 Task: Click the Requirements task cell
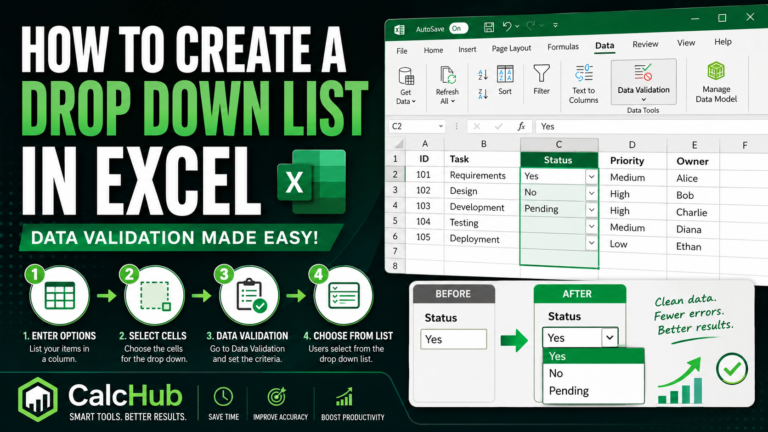pos(482,175)
